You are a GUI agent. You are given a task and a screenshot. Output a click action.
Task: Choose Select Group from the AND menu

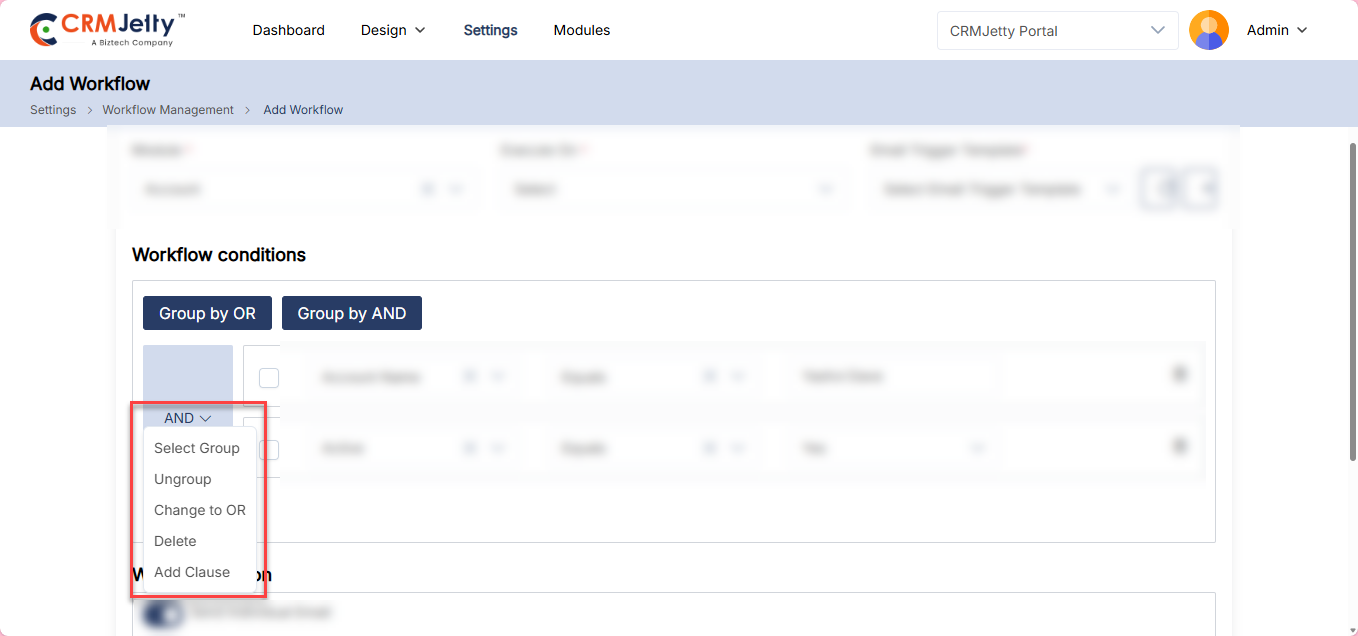(x=197, y=448)
